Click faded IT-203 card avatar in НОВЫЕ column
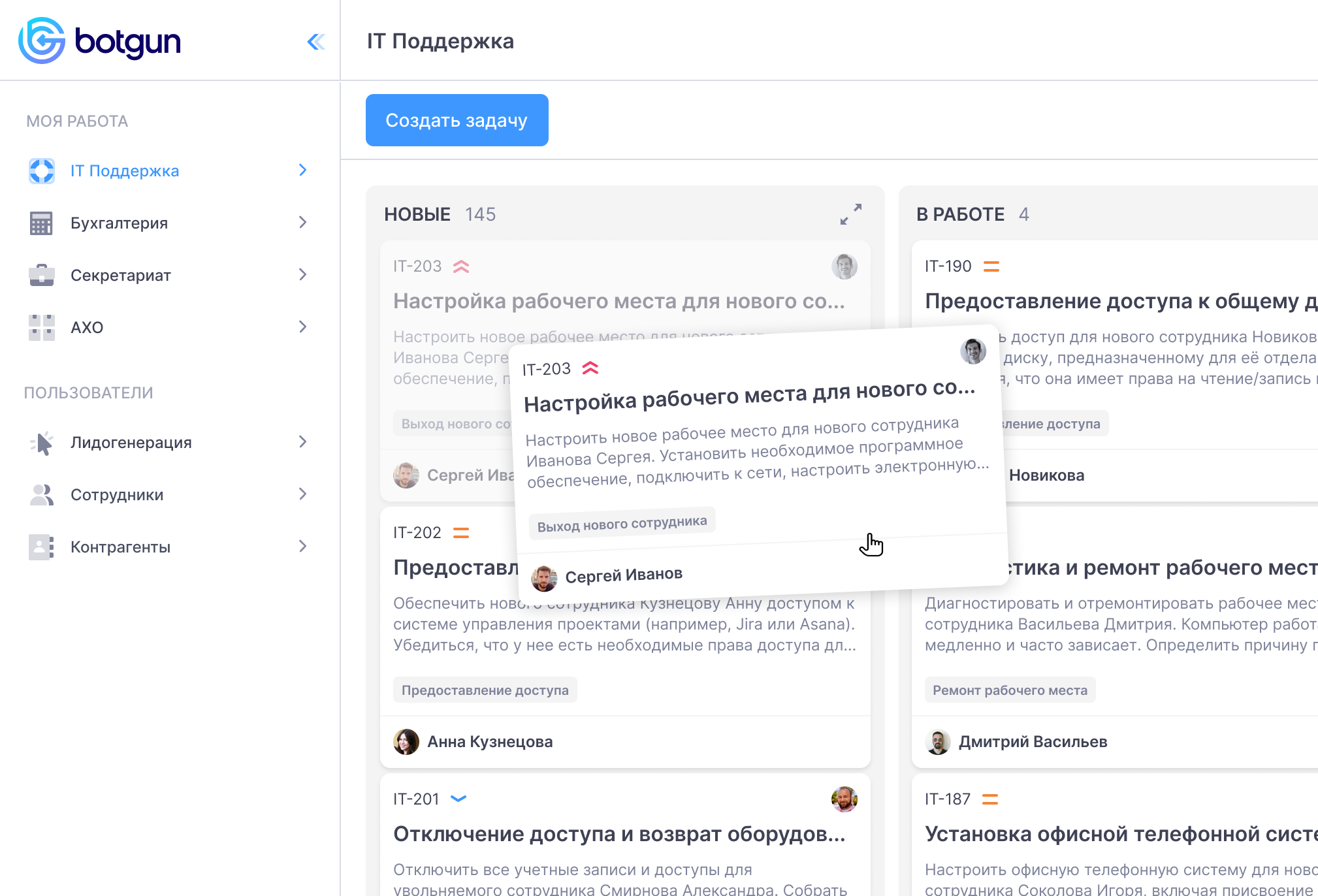 [844, 266]
